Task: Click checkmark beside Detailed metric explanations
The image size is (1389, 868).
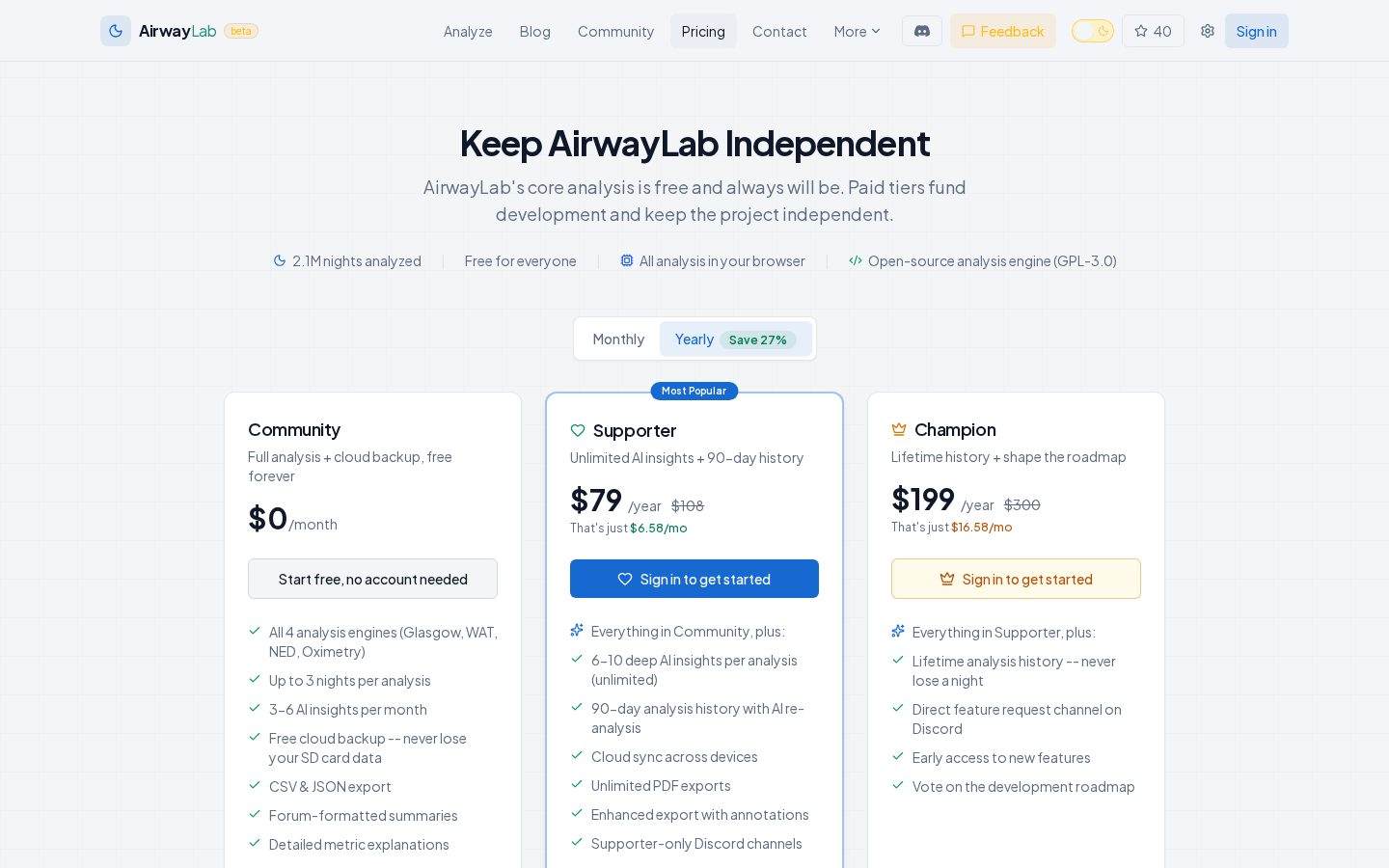Action: click(255, 843)
